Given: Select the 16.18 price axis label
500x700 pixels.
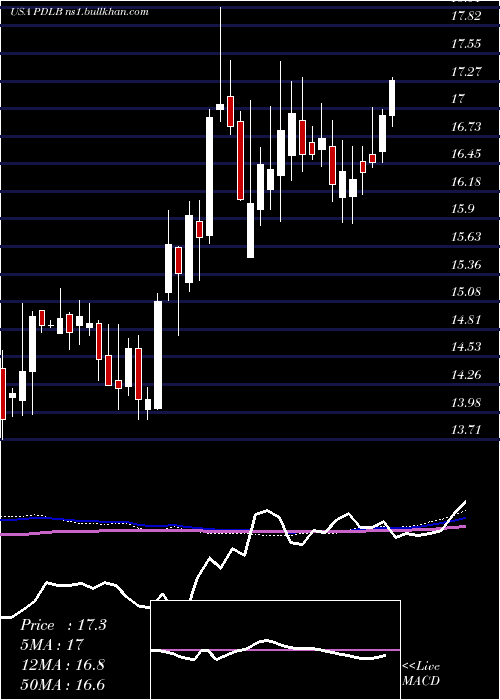Looking at the screenshot, I should pyautogui.click(x=467, y=182).
